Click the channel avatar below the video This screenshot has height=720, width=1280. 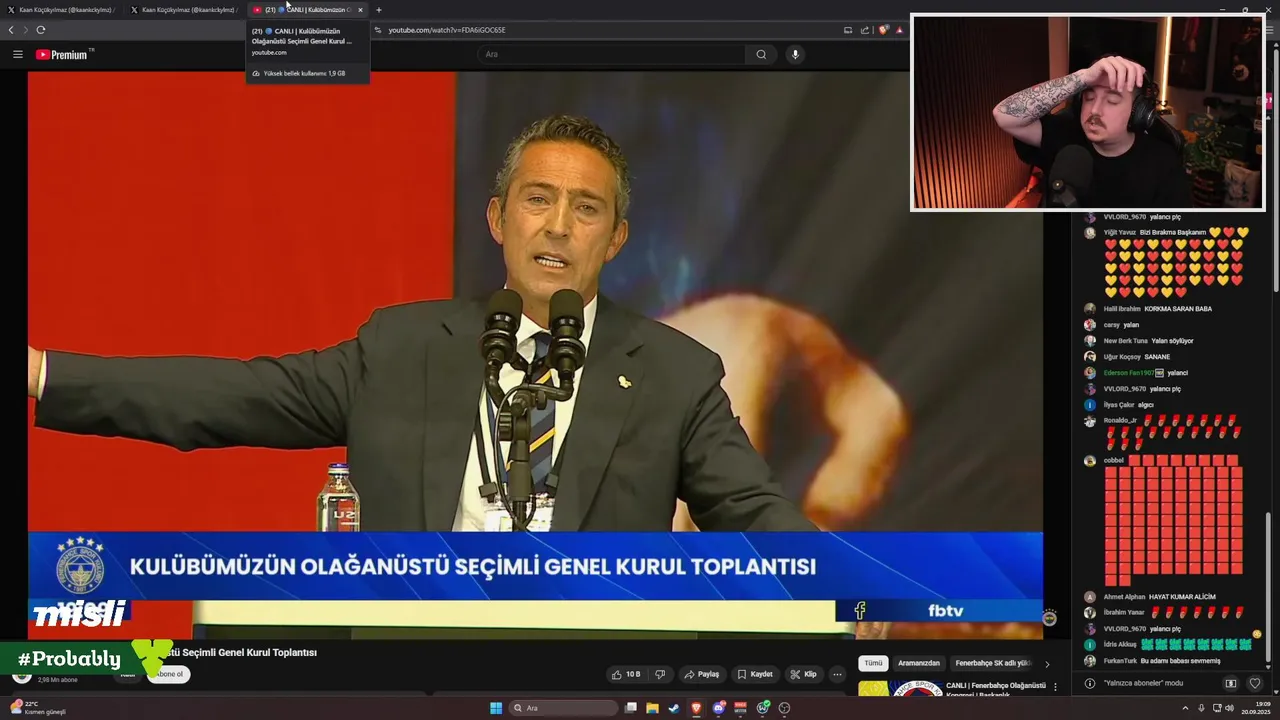point(21,675)
